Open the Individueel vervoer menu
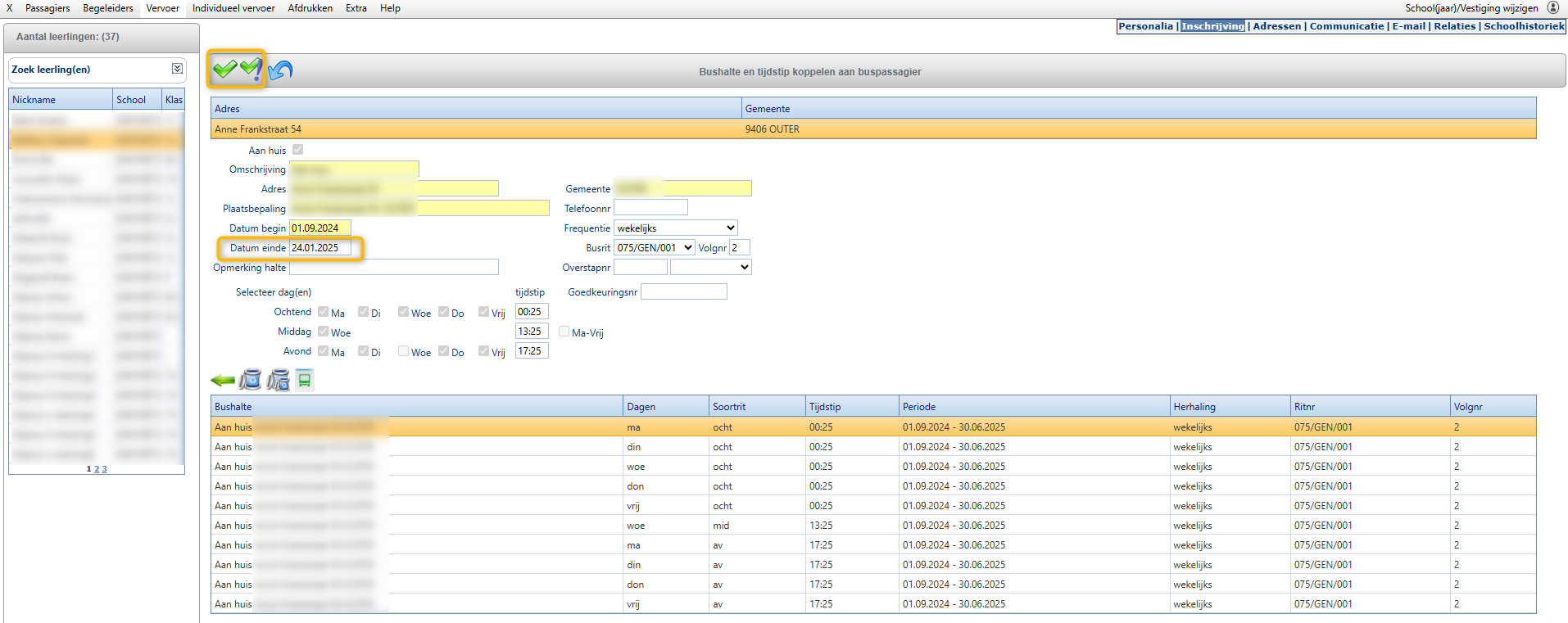 pyautogui.click(x=233, y=8)
